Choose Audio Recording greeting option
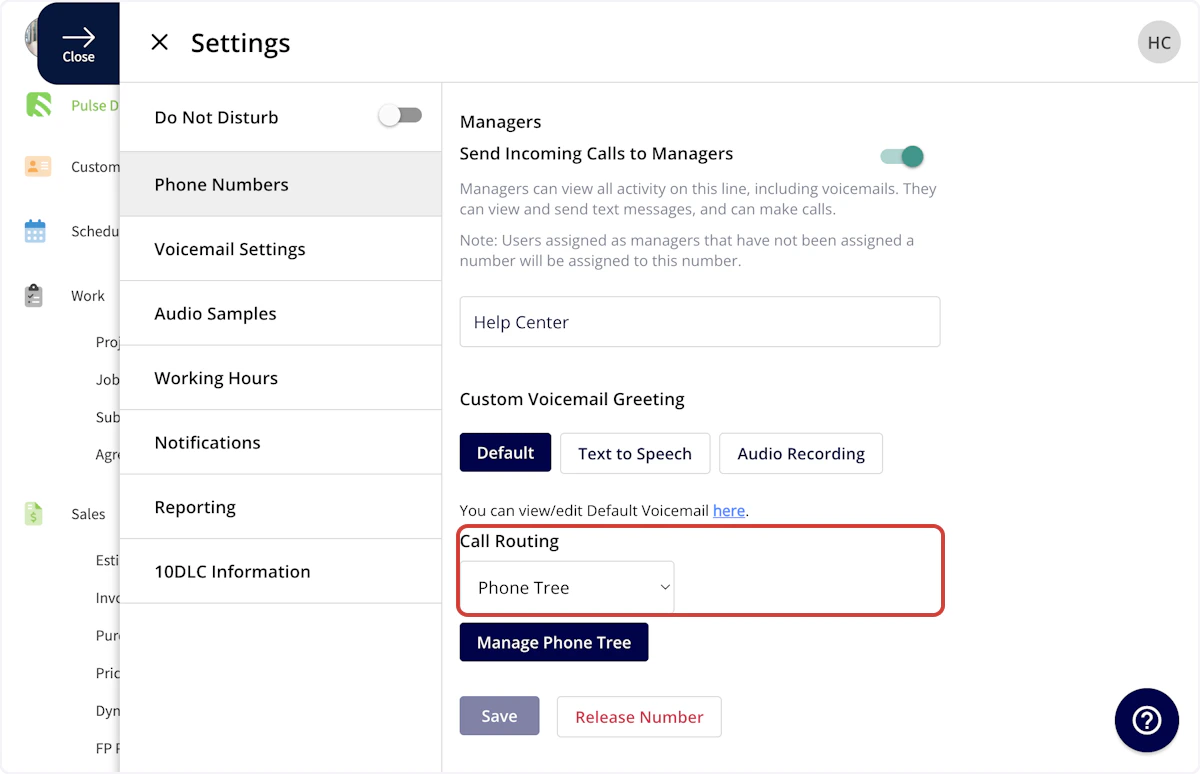 pyautogui.click(x=801, y=453)
